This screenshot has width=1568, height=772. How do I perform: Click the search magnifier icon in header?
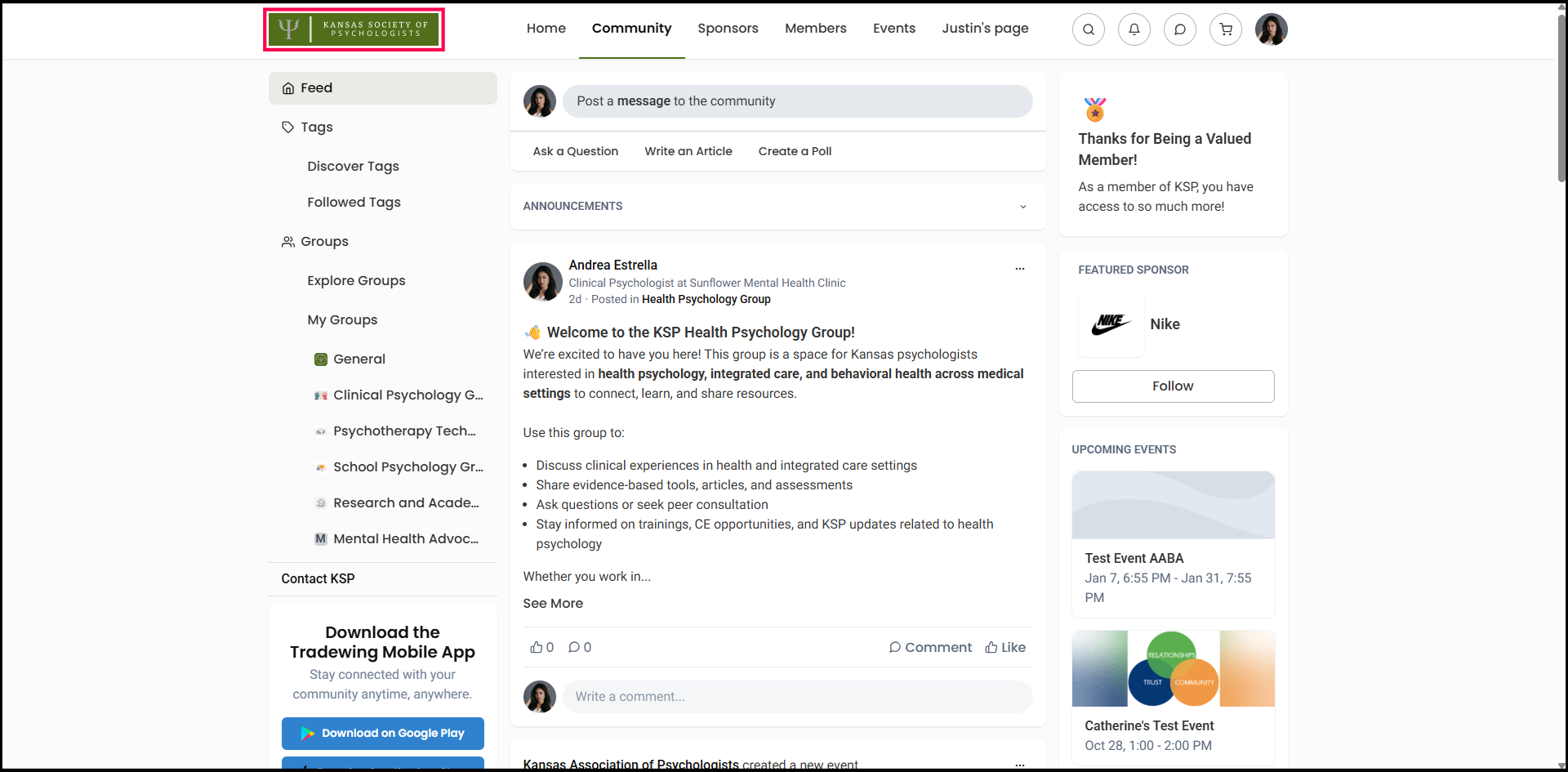(x=1088, y=29)
